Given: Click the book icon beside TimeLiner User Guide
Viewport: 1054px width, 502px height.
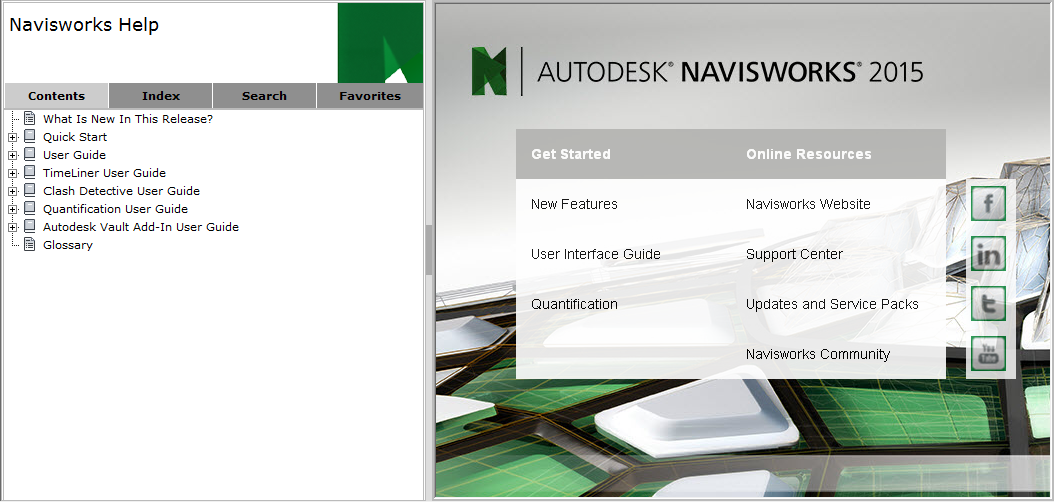Looking at the screenshot, I should 29,173.
